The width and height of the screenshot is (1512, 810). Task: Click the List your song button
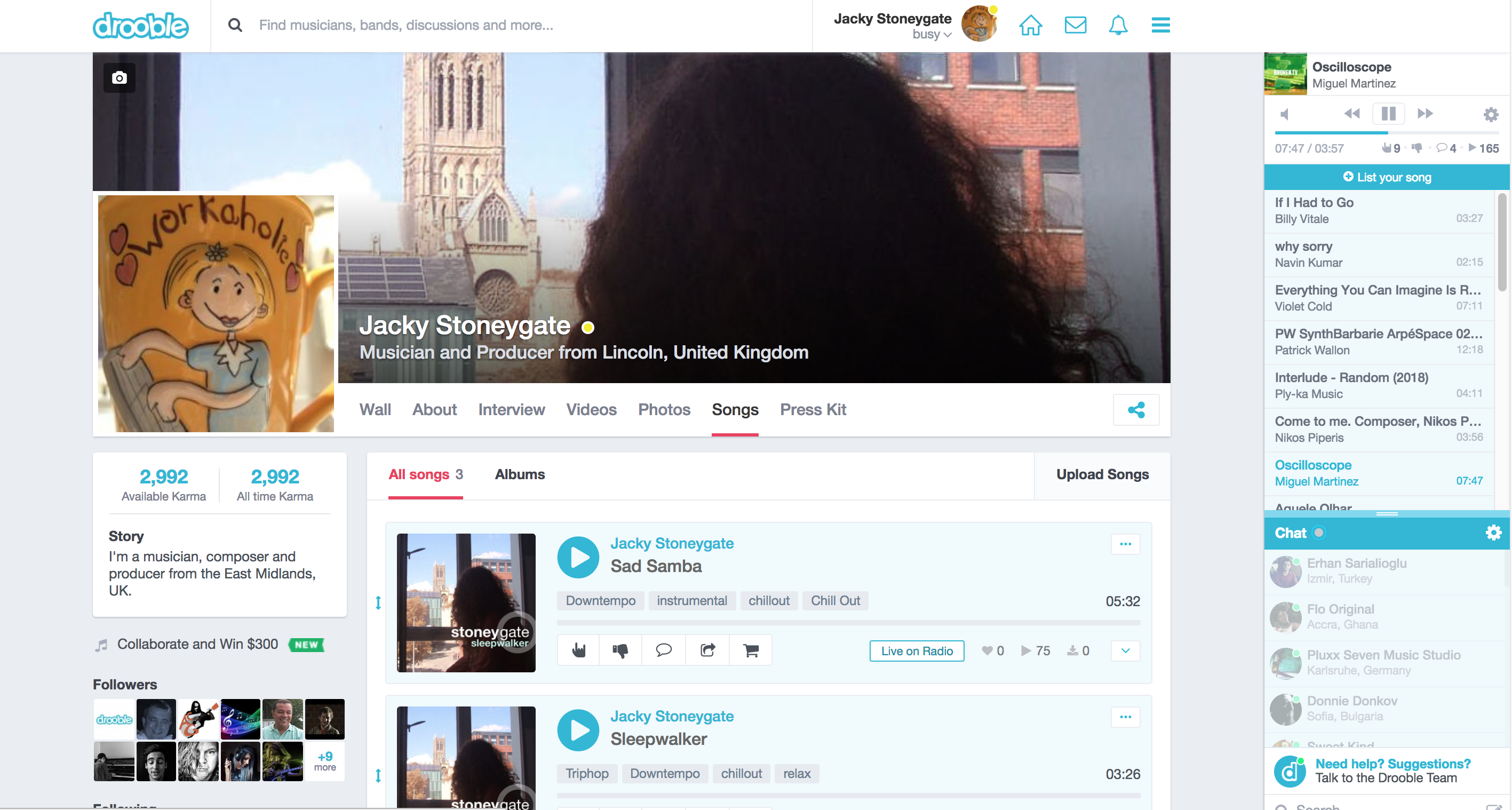[x=1387, y=177]
